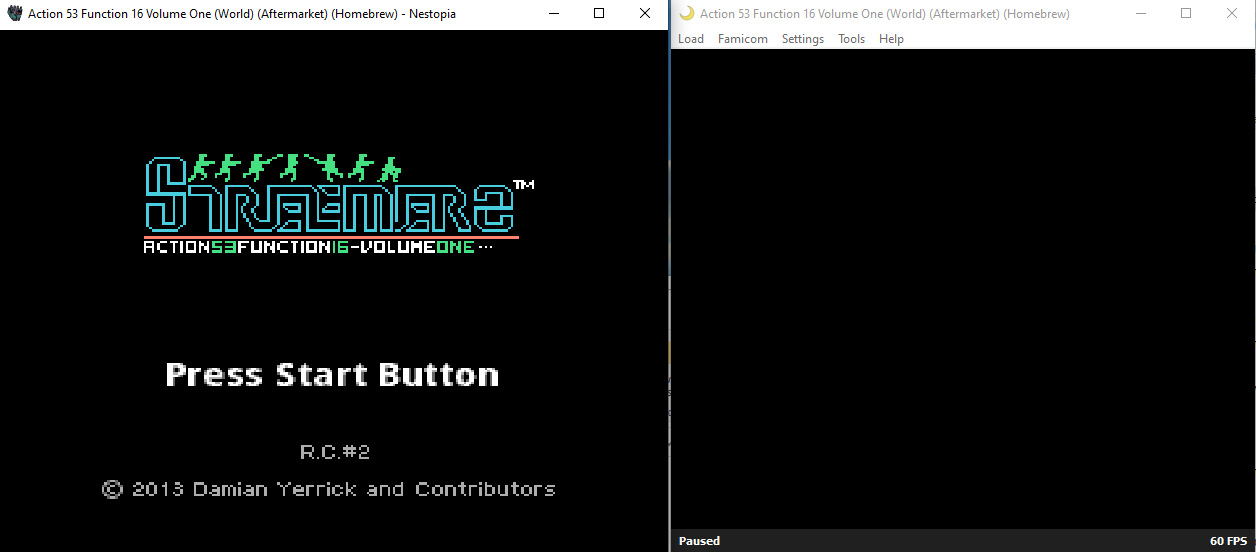Click the 'R.C.#2' text on title screen
The height and width of the screenshot is (552, 1256).
(x=335, y=452)
